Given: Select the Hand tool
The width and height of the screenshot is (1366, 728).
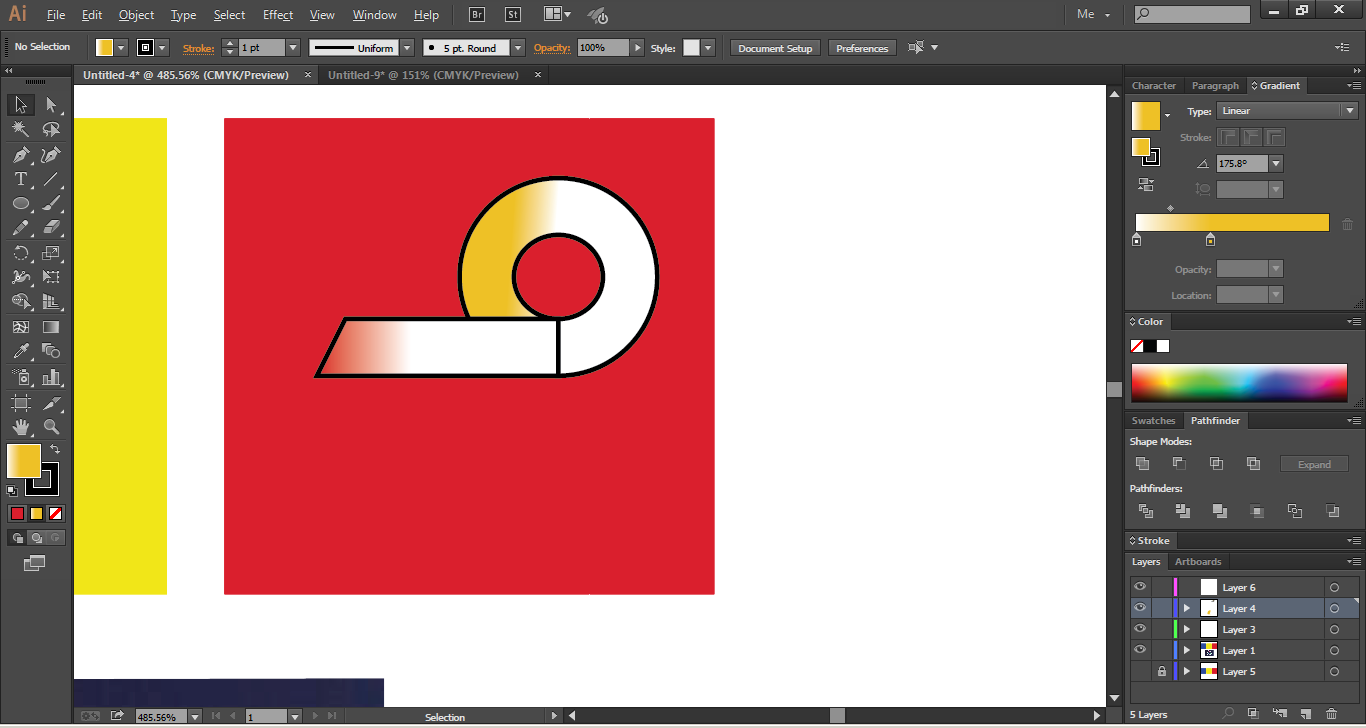Looking at the screenshot, I should (x=21, y=427).
